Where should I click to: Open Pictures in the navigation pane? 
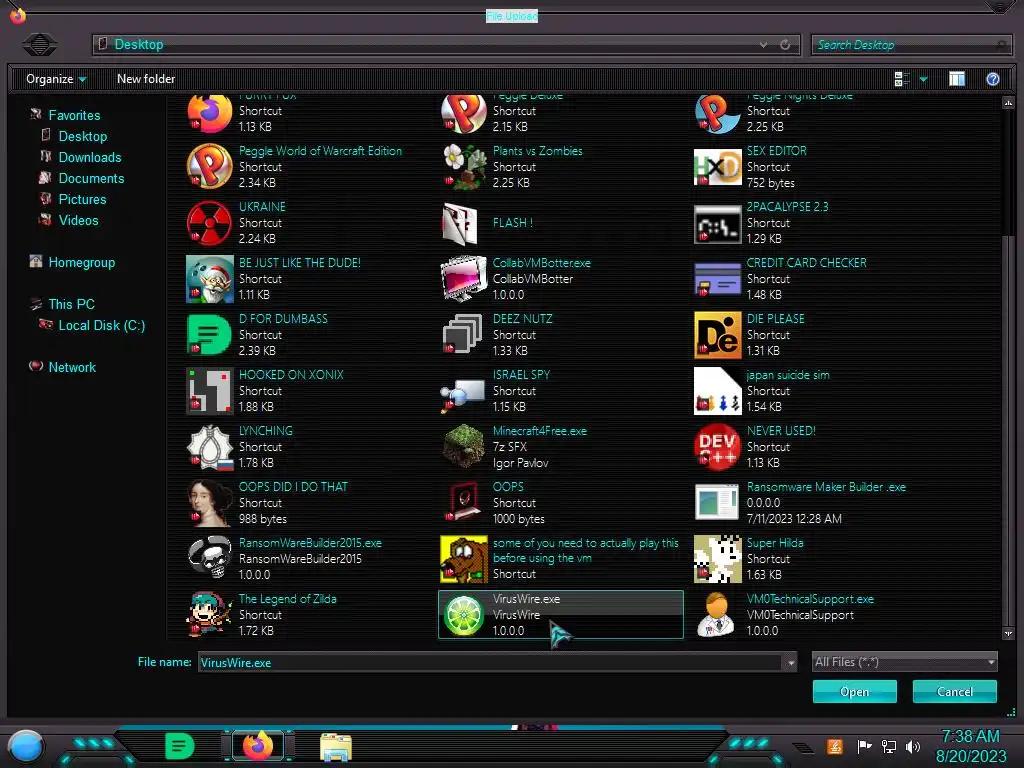82,199
